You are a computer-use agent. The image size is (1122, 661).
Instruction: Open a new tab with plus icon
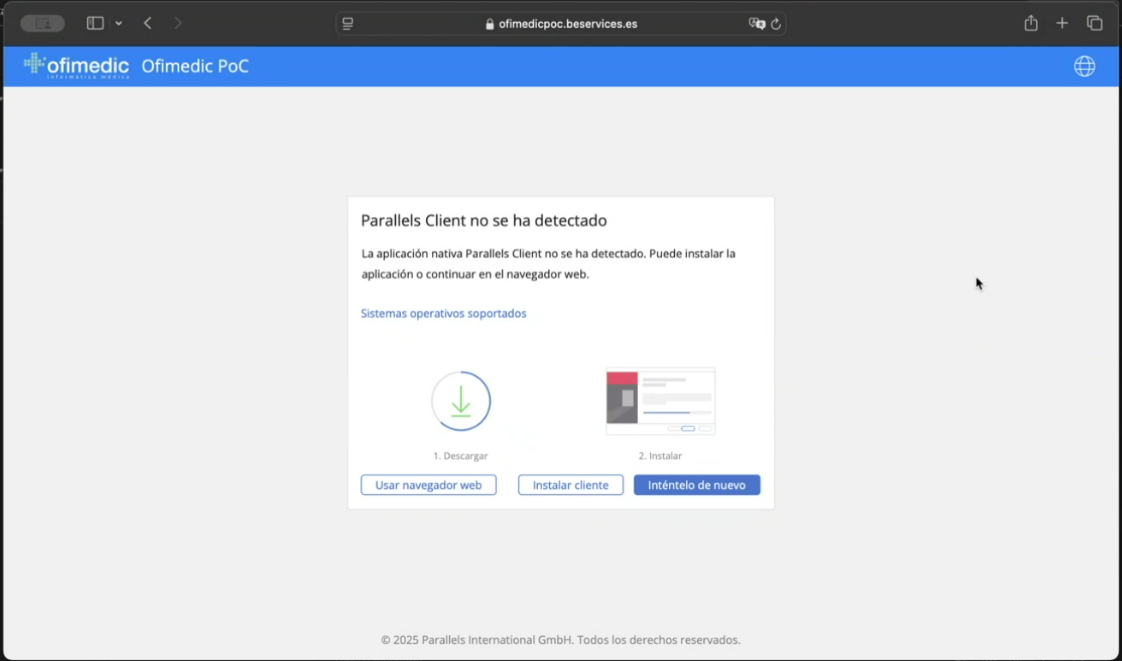[1062, 23]
